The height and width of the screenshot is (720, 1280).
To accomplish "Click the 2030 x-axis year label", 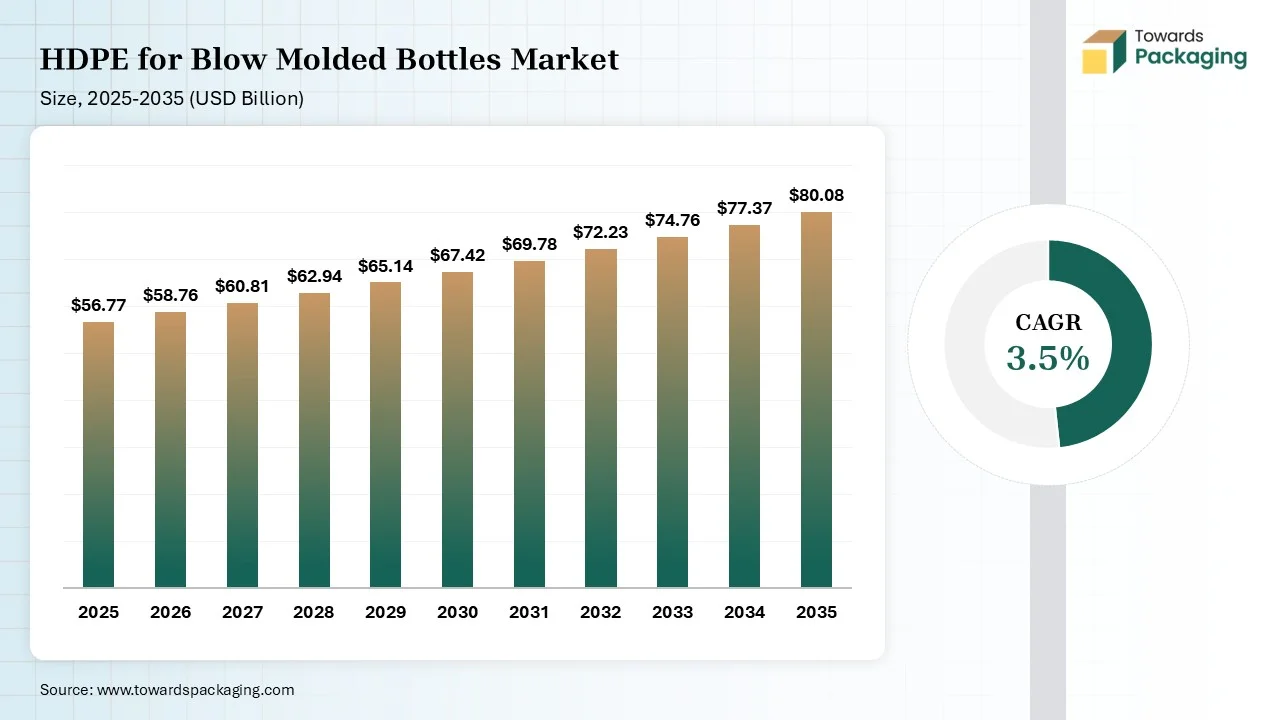I will [x=457, y=612].
